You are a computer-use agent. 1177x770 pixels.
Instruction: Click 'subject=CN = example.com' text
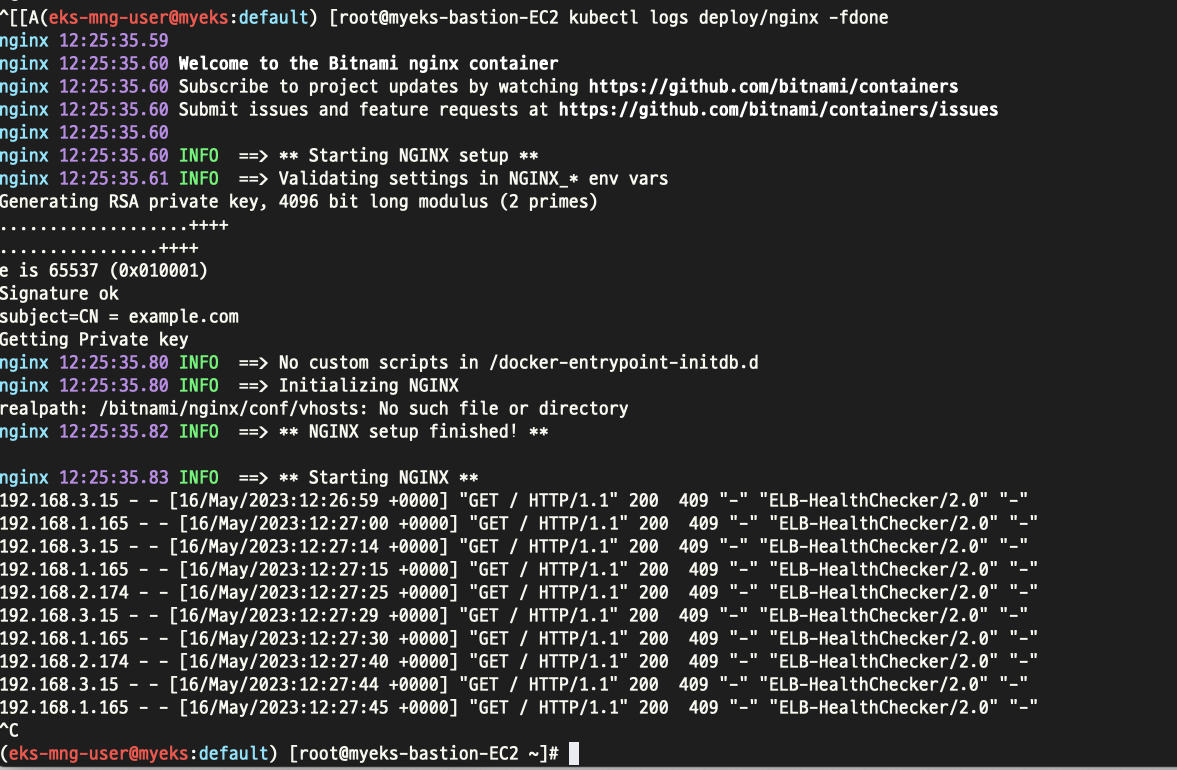point(119,317)
